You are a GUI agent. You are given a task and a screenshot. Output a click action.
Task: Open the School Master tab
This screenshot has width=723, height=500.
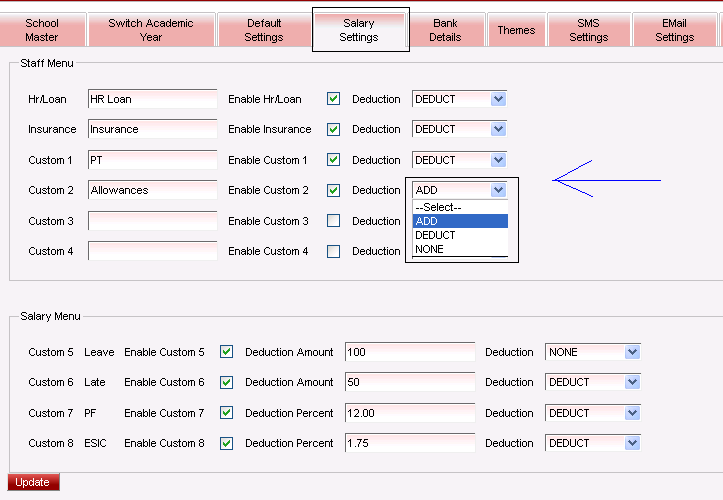[42, 30]
